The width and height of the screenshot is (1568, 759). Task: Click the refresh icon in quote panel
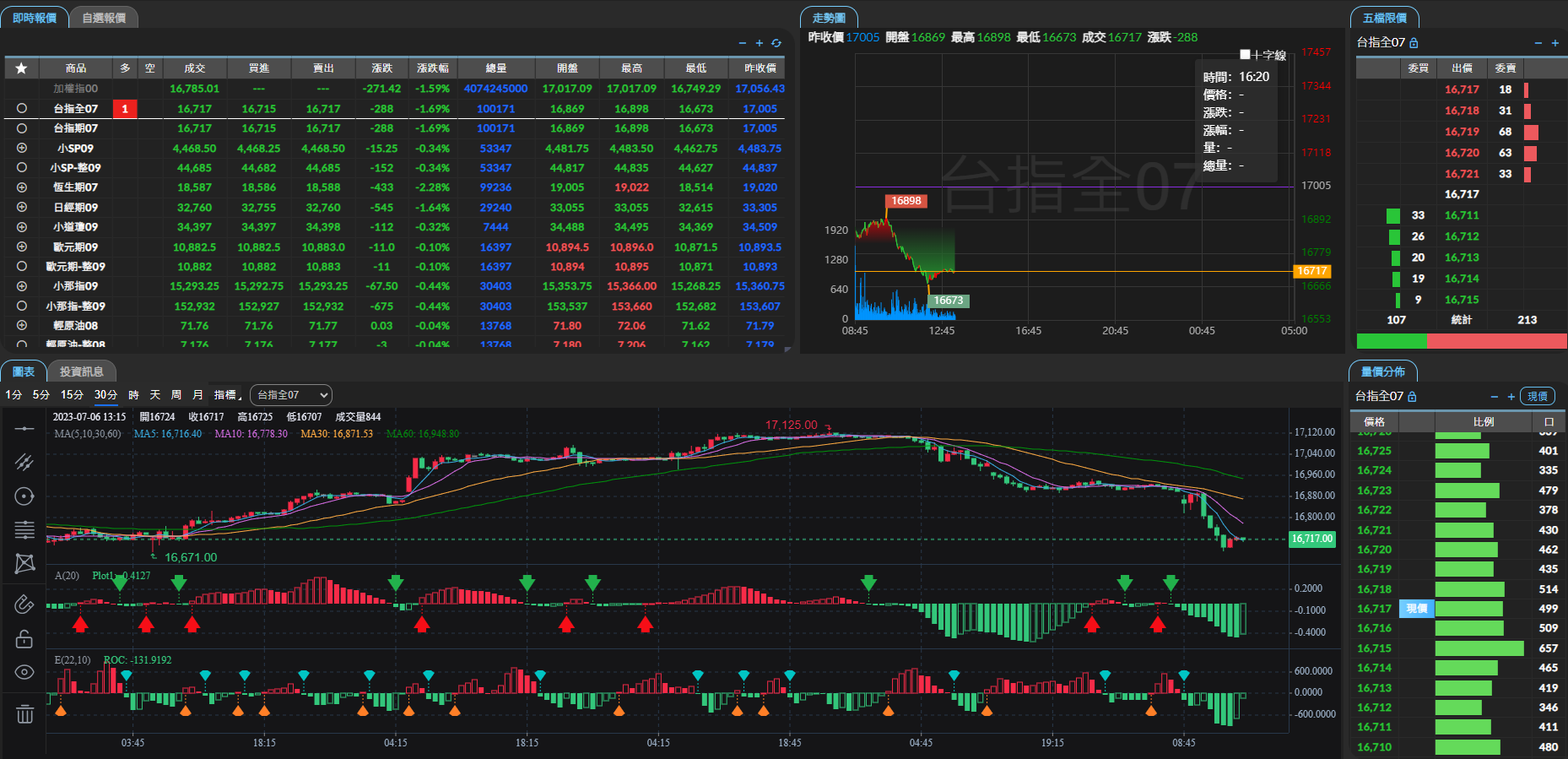[x=776, y=43]
